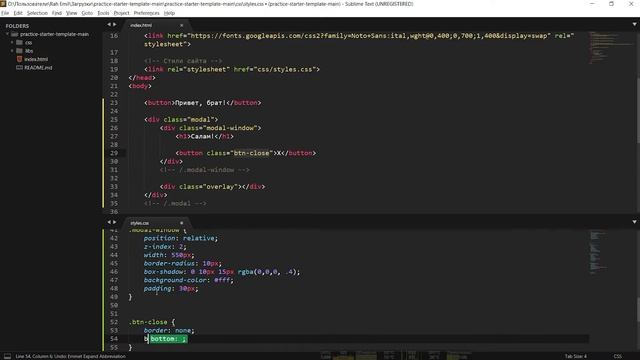This screenshot has width=640, height=360.
Task: Expand the css folder in sidebar
Action: click(12, 42)
